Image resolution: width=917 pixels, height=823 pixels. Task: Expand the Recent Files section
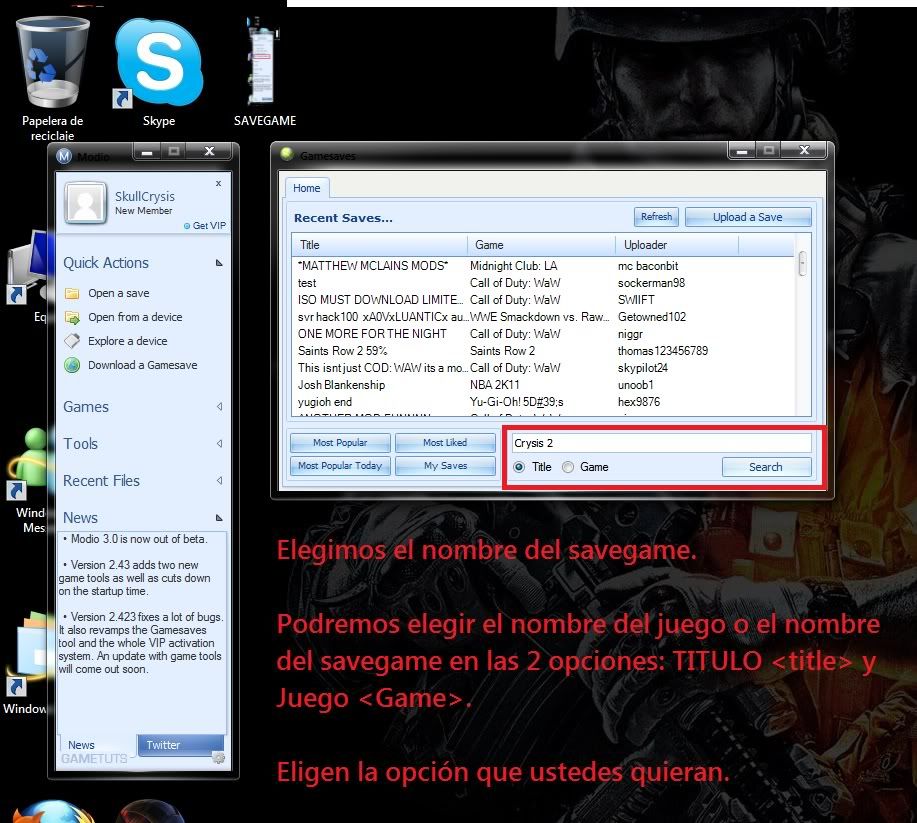pyautogui.click(x=219, y=480)
